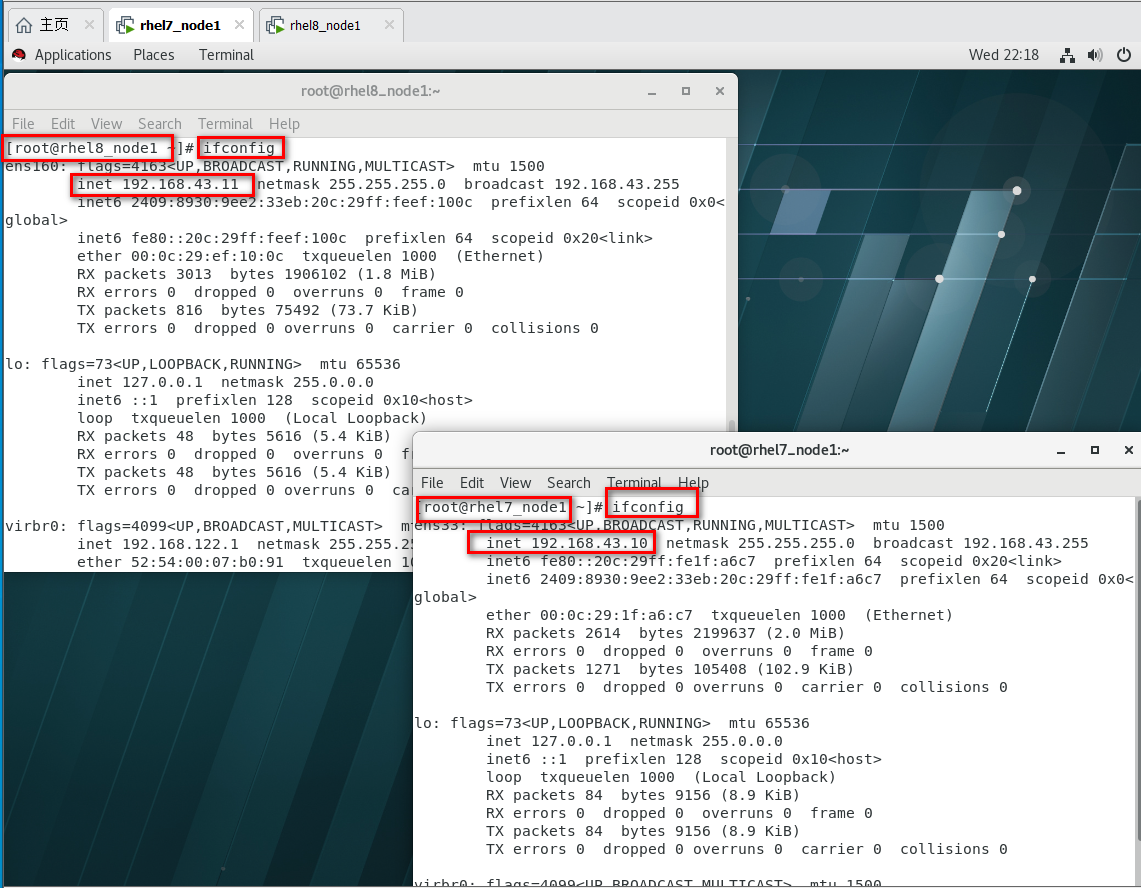1141x888 pixels.
Task: Open Terminal menu in the rhel7_node1 terminal
Action: coord(634,483)
